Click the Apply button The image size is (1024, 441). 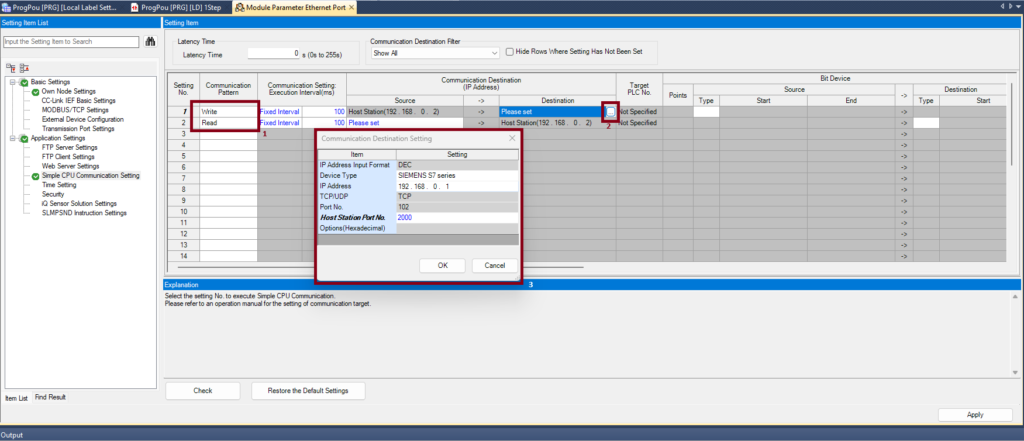(975, 414)
